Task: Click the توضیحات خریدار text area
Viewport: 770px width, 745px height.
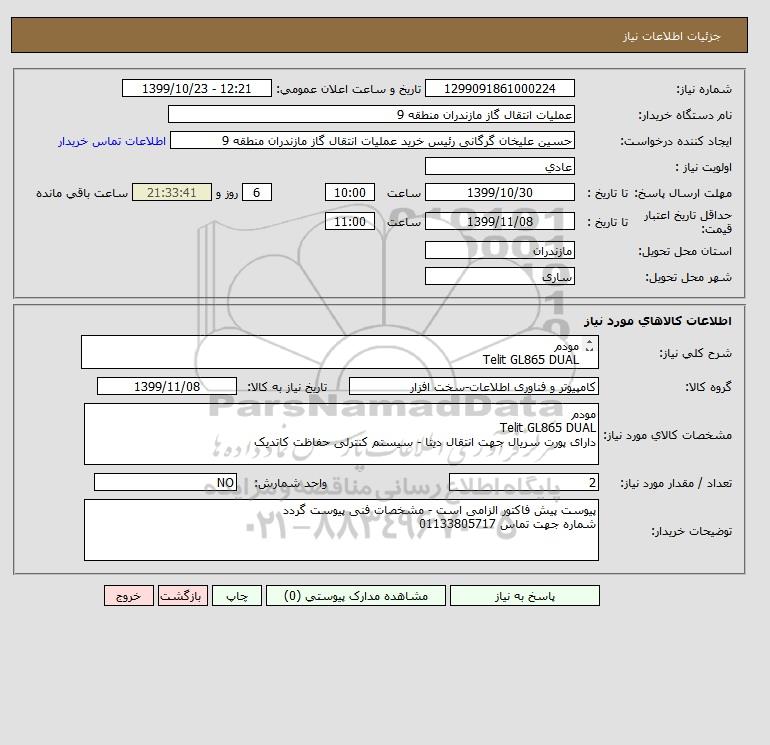Action: (341, 530)
